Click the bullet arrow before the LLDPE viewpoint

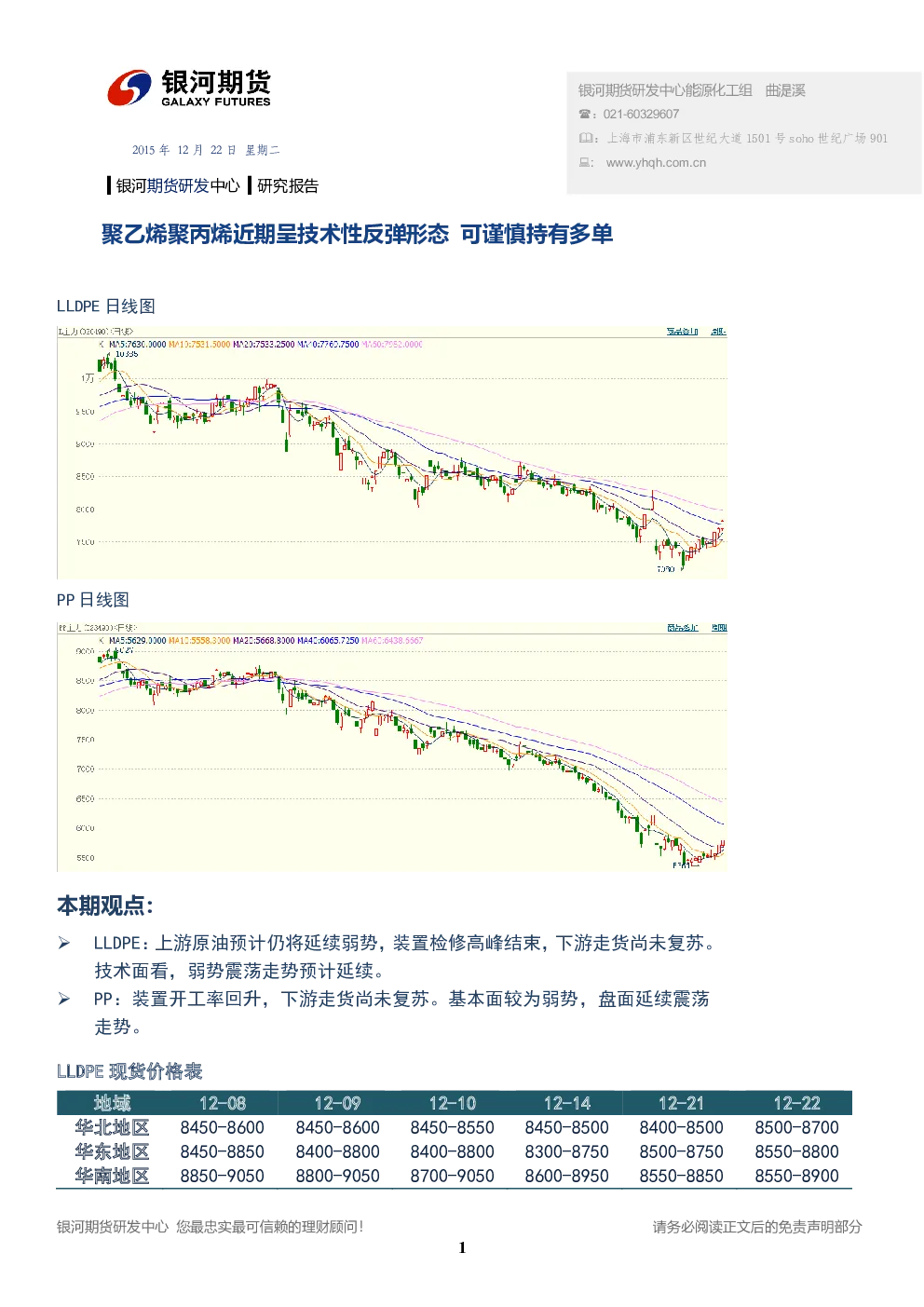(64, 944)
